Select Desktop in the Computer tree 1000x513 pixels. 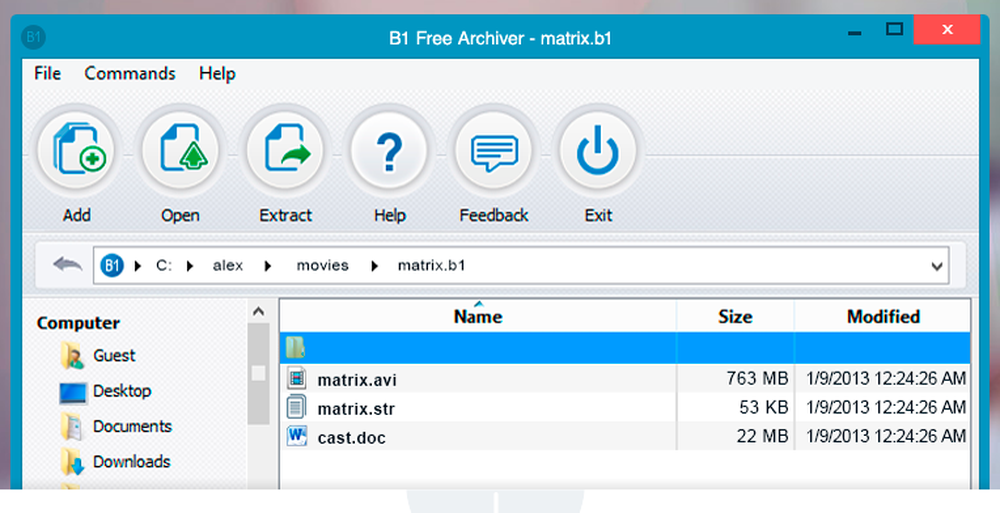pos(122,390)
